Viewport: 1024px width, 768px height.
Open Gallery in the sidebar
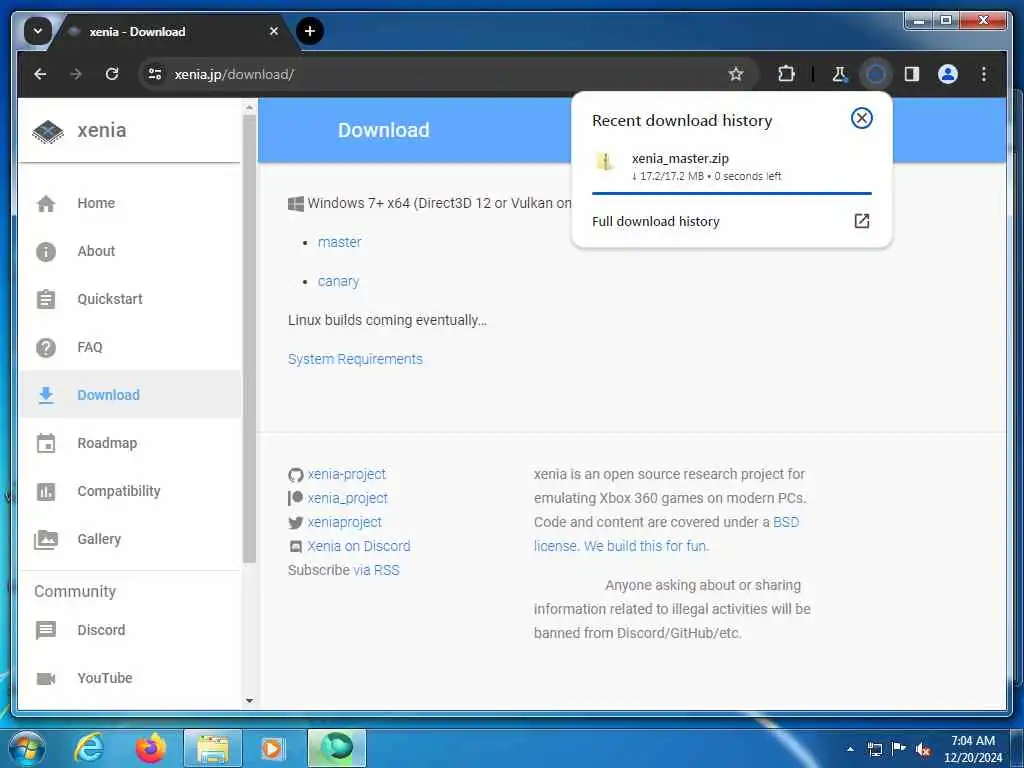(x=130, y=539)
